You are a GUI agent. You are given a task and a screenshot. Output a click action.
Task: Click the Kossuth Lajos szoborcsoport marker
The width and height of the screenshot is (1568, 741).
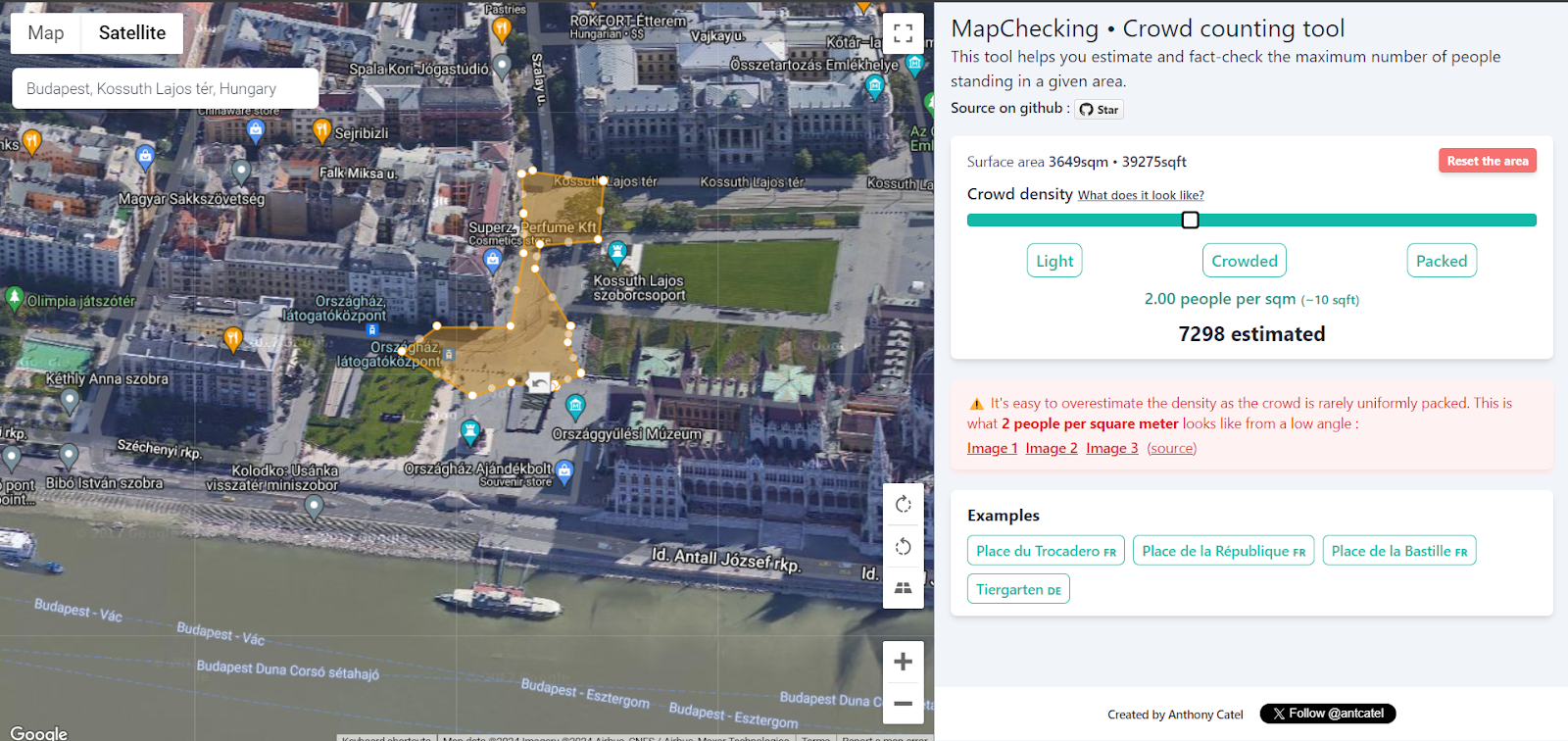click(x=617, y=254)
